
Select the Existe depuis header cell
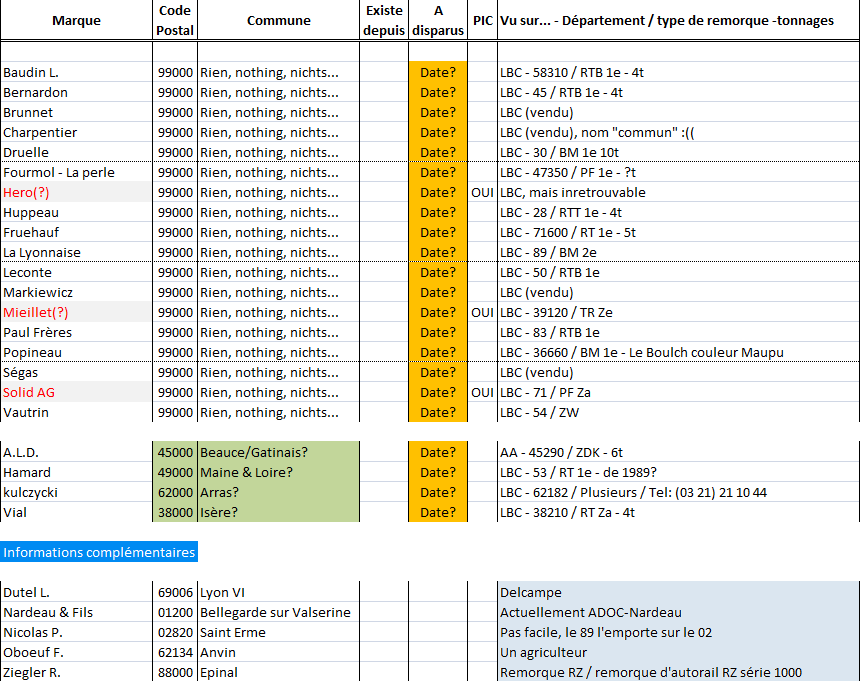point(384,20)
